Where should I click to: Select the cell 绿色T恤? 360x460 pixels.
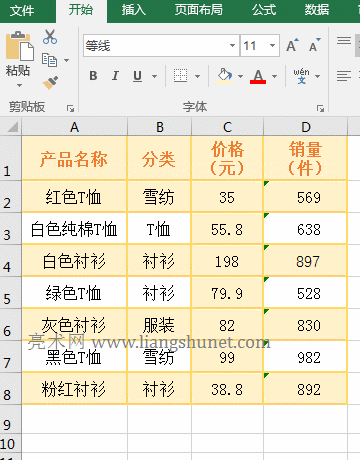click(74, 293)
